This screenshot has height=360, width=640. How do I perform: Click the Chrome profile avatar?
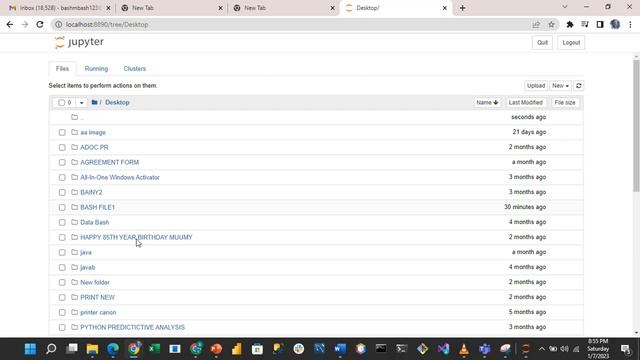point(615,24)
